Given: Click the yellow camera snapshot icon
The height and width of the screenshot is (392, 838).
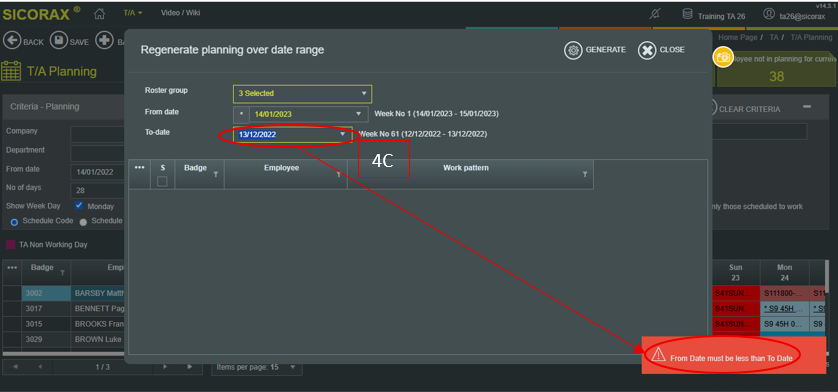Looking at the screenshot, I should (724, 57).
